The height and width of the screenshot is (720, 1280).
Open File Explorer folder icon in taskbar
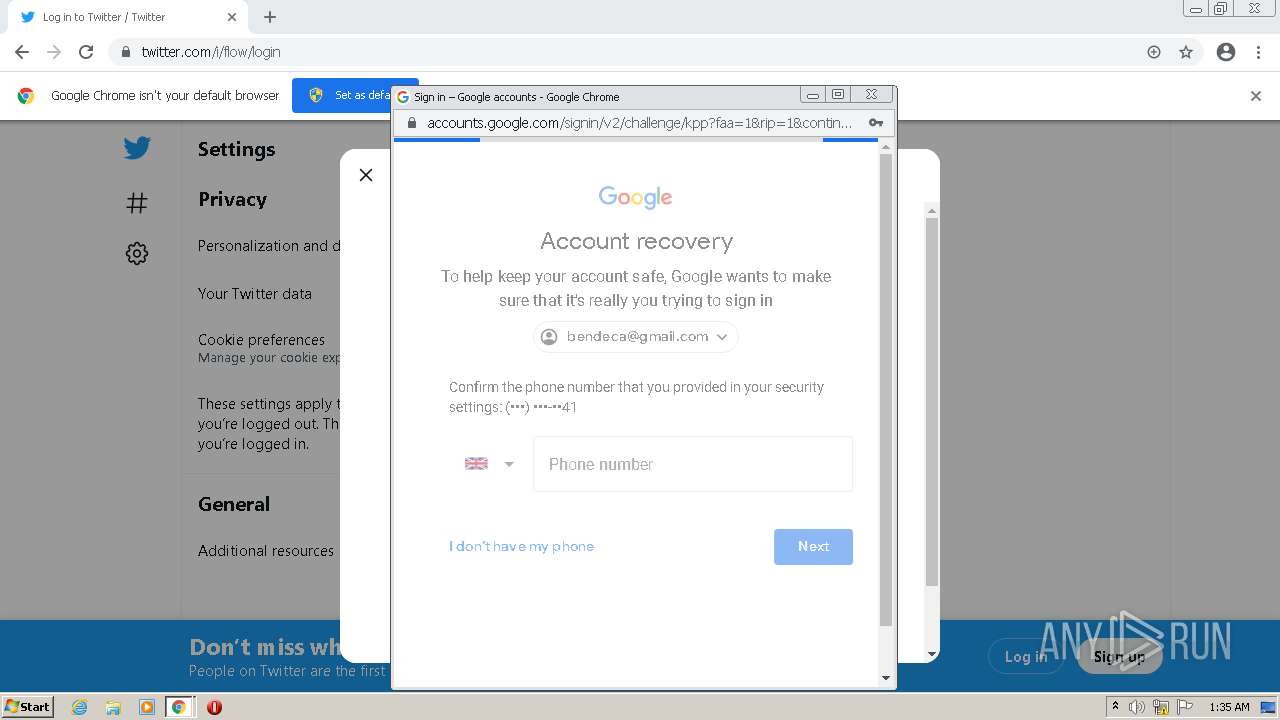(113, 707)
